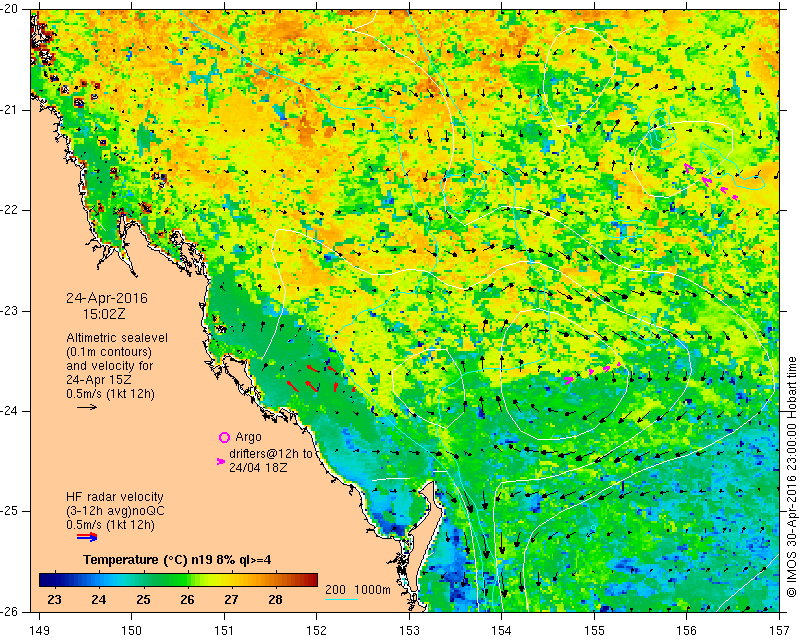Click the latitude axis label -24

(x=10, y=411)
